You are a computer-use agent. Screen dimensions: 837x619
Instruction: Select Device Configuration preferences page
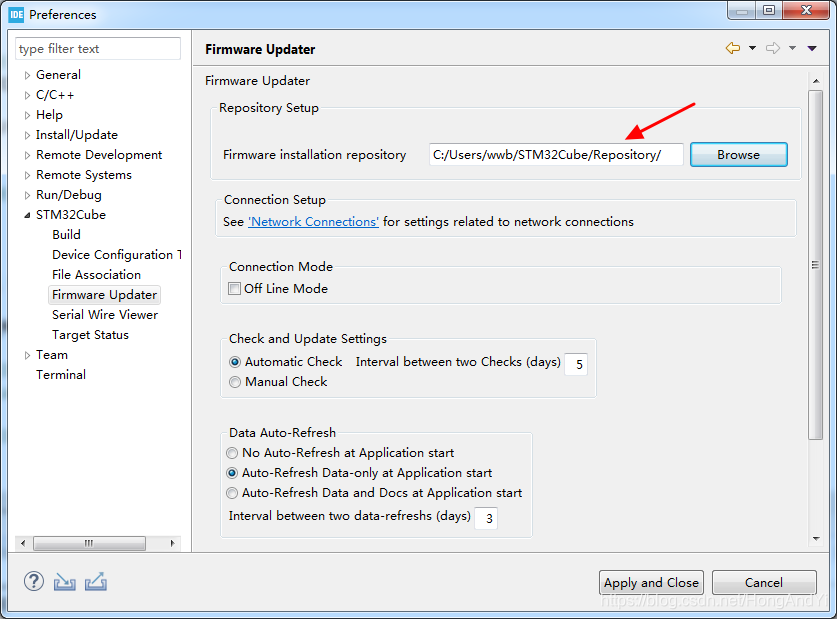tap(116, 255)
